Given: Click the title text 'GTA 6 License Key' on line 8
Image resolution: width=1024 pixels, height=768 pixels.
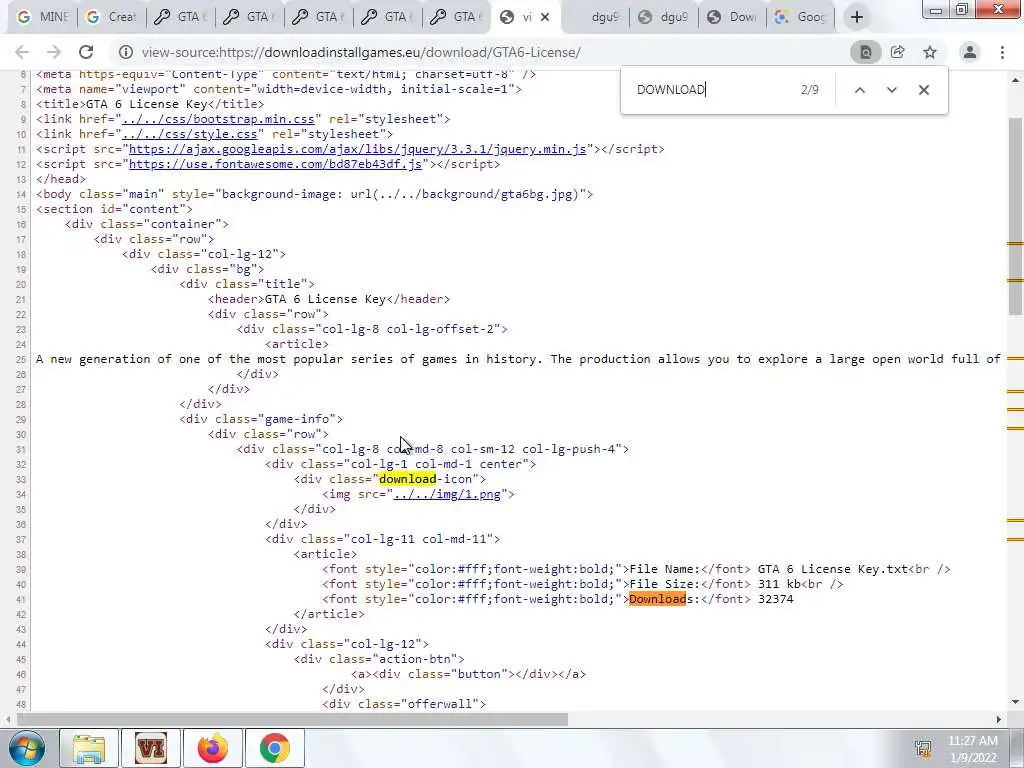Looking at the screenshot, I should pyautogui.click(x=147, y=104).
